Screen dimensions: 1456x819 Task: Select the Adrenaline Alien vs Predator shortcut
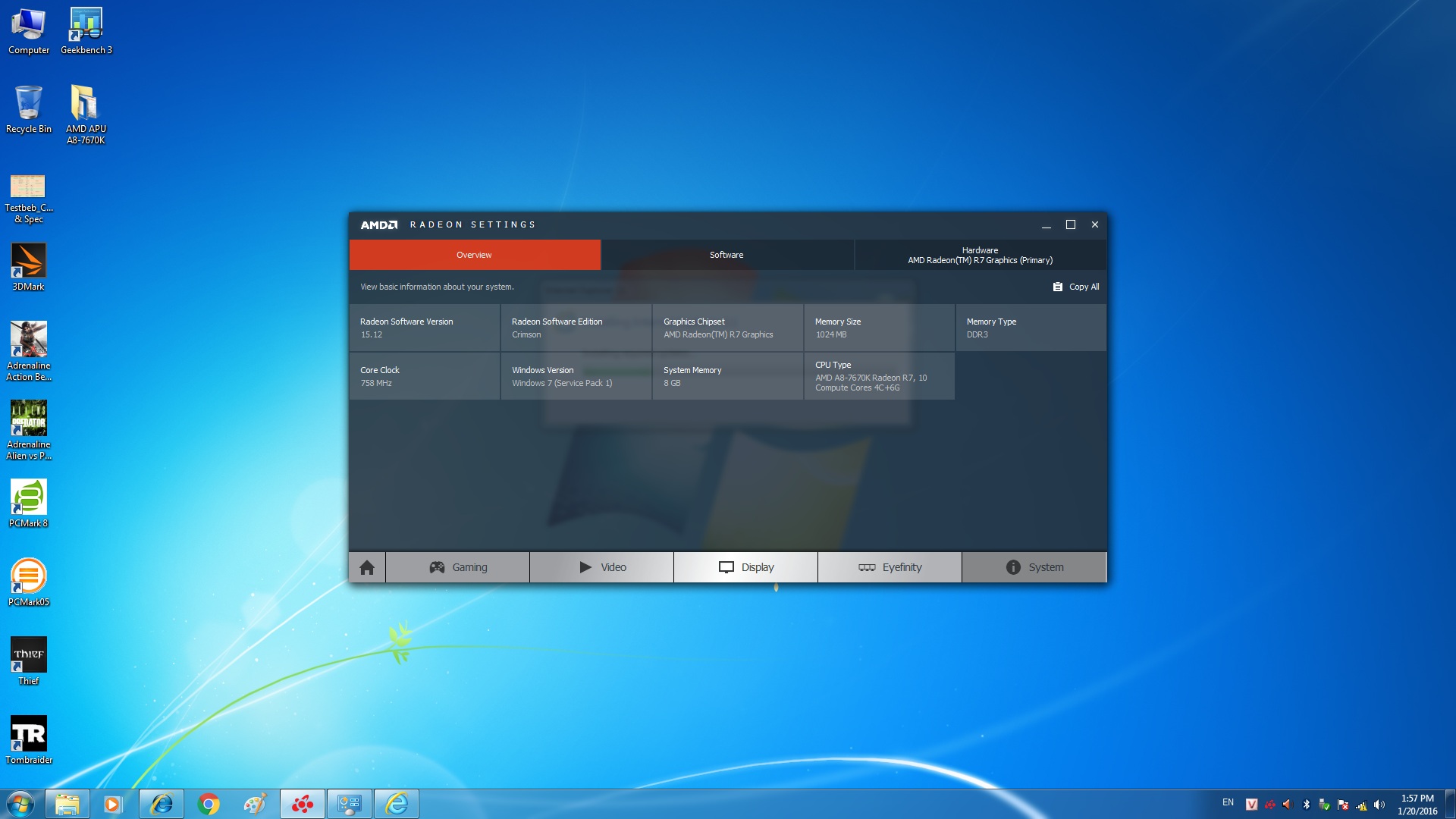[x=29, y=430]
